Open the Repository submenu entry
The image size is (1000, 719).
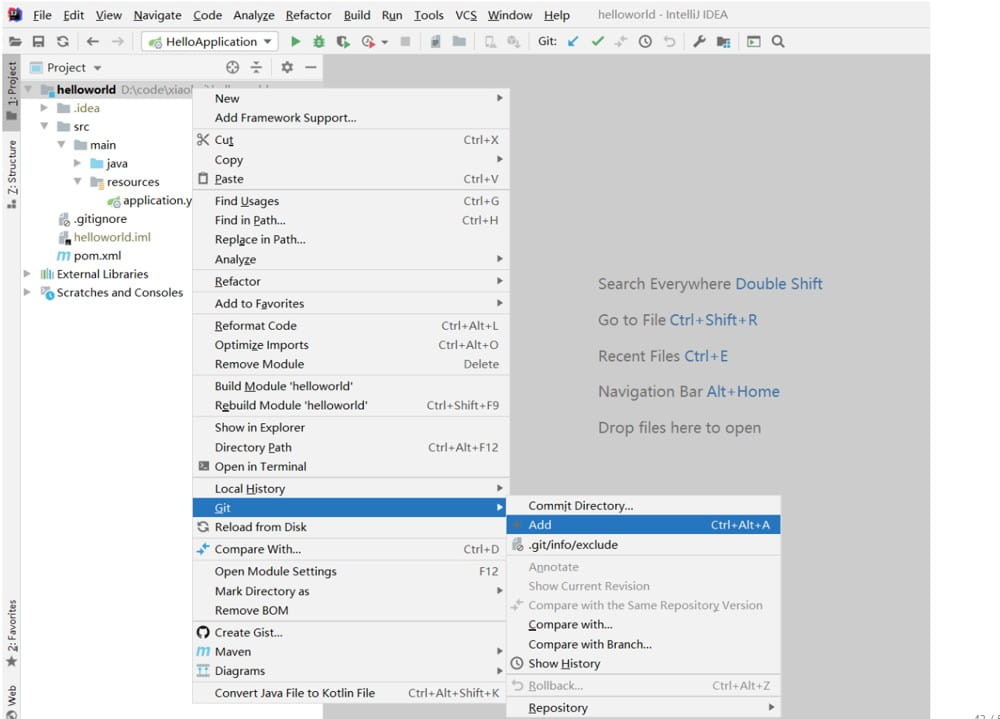pyautogui.click(x=643, y=708)
